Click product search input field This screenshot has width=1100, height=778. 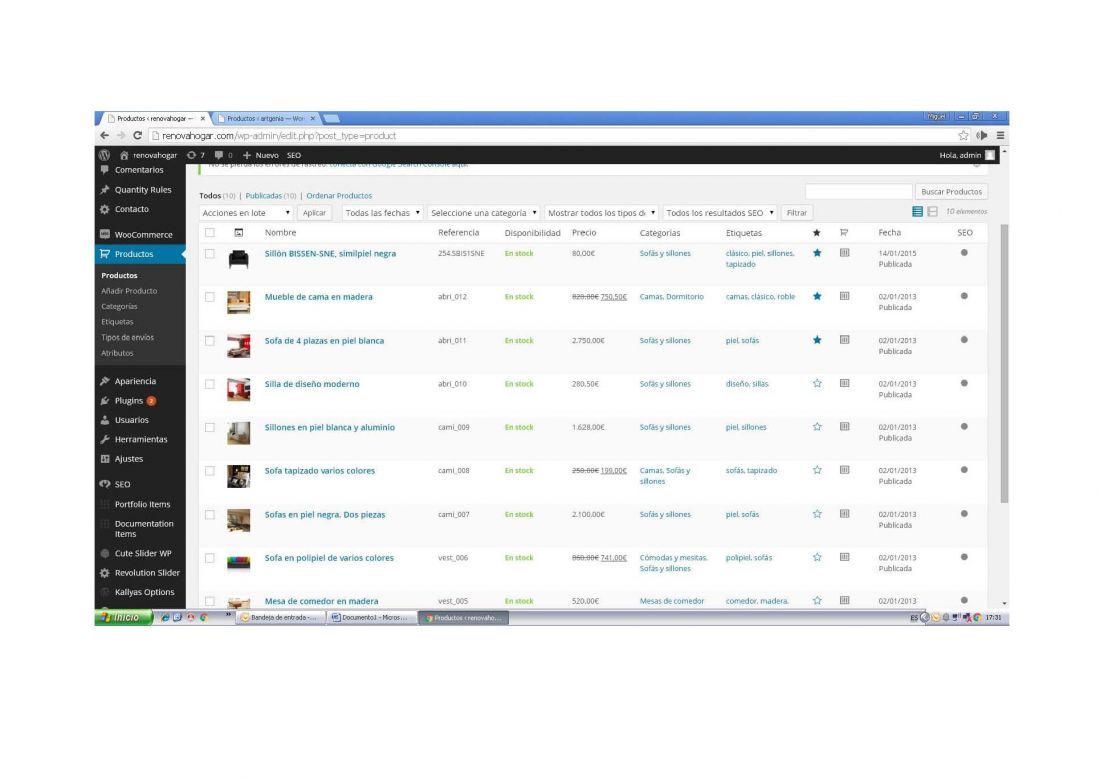[x=858, y=192]
